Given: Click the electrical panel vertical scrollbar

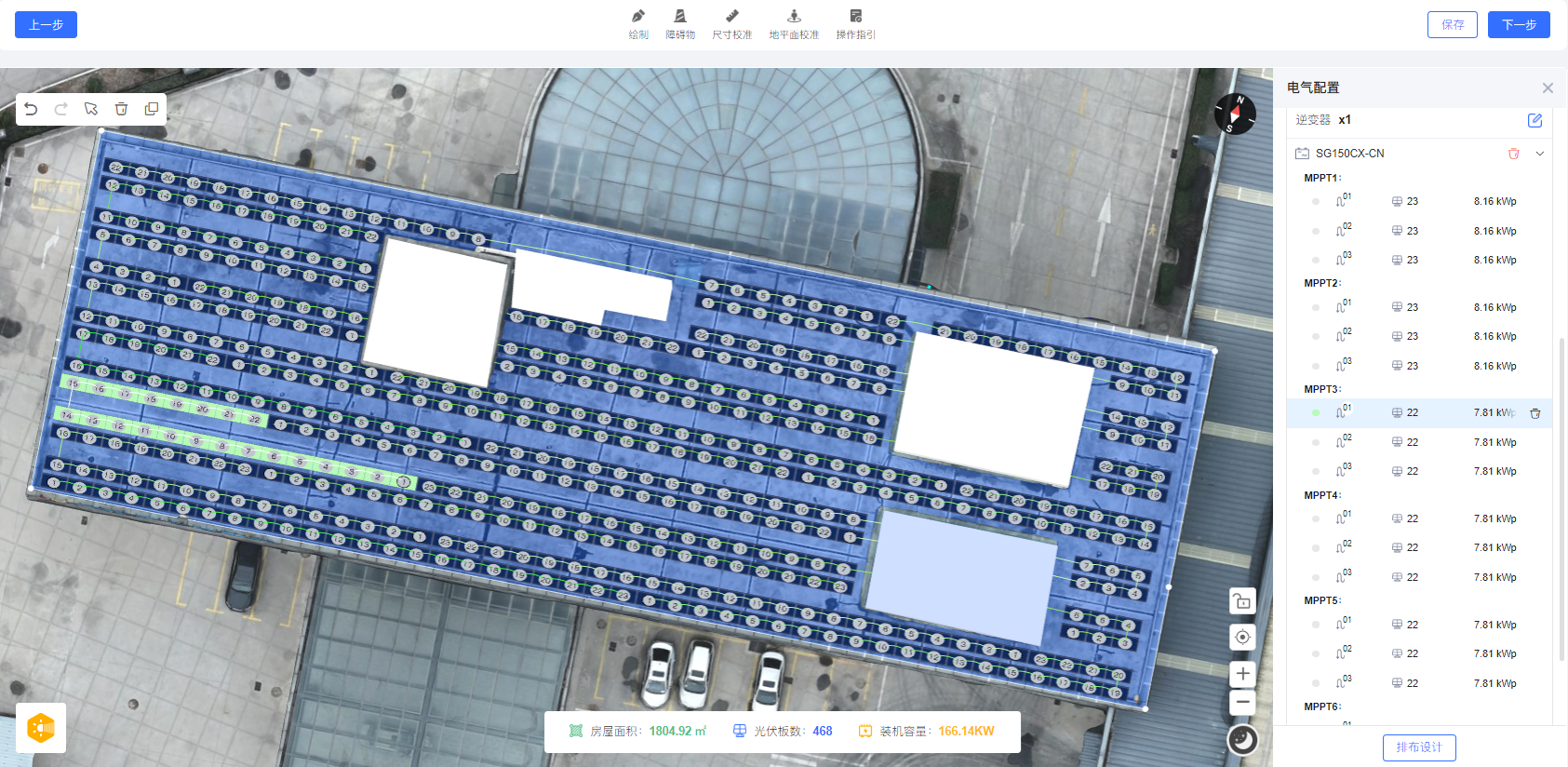Looking at the screenshot, I should pos(1561,498).
